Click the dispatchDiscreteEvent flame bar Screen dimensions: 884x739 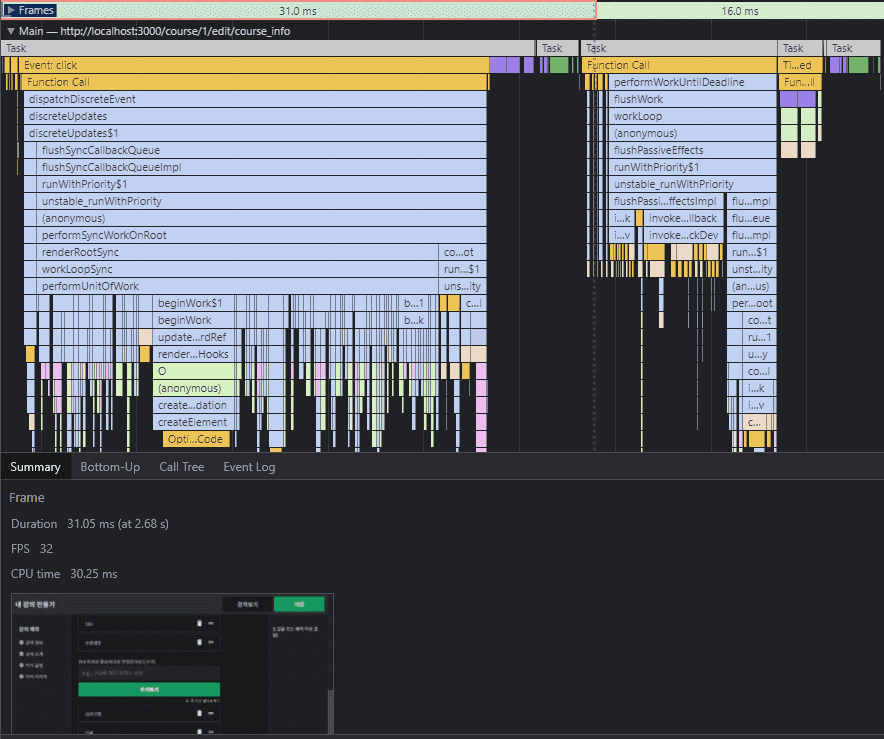point(250,99)
